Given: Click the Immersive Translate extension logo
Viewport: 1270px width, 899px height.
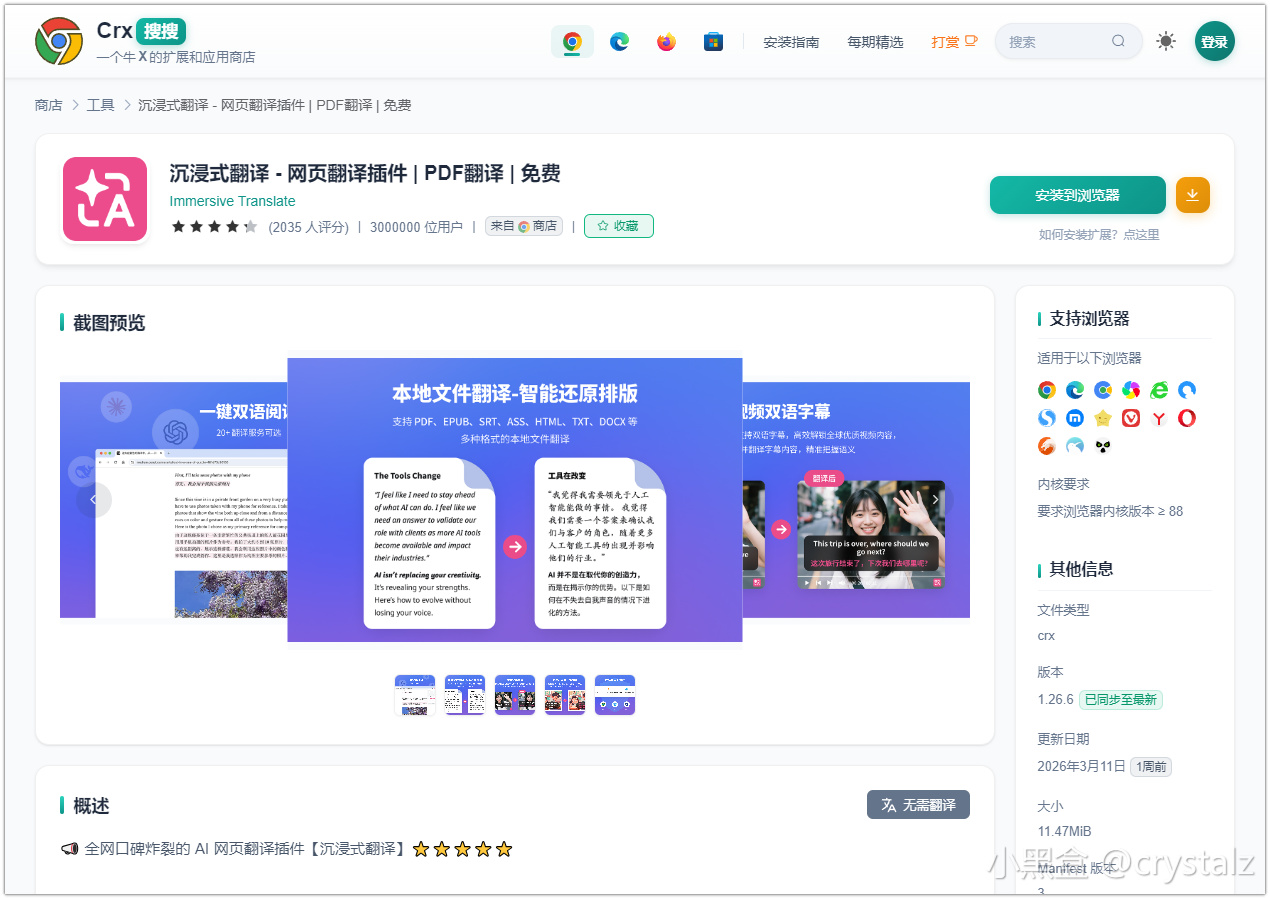Looking at the screenshot, I should point(105,199).
